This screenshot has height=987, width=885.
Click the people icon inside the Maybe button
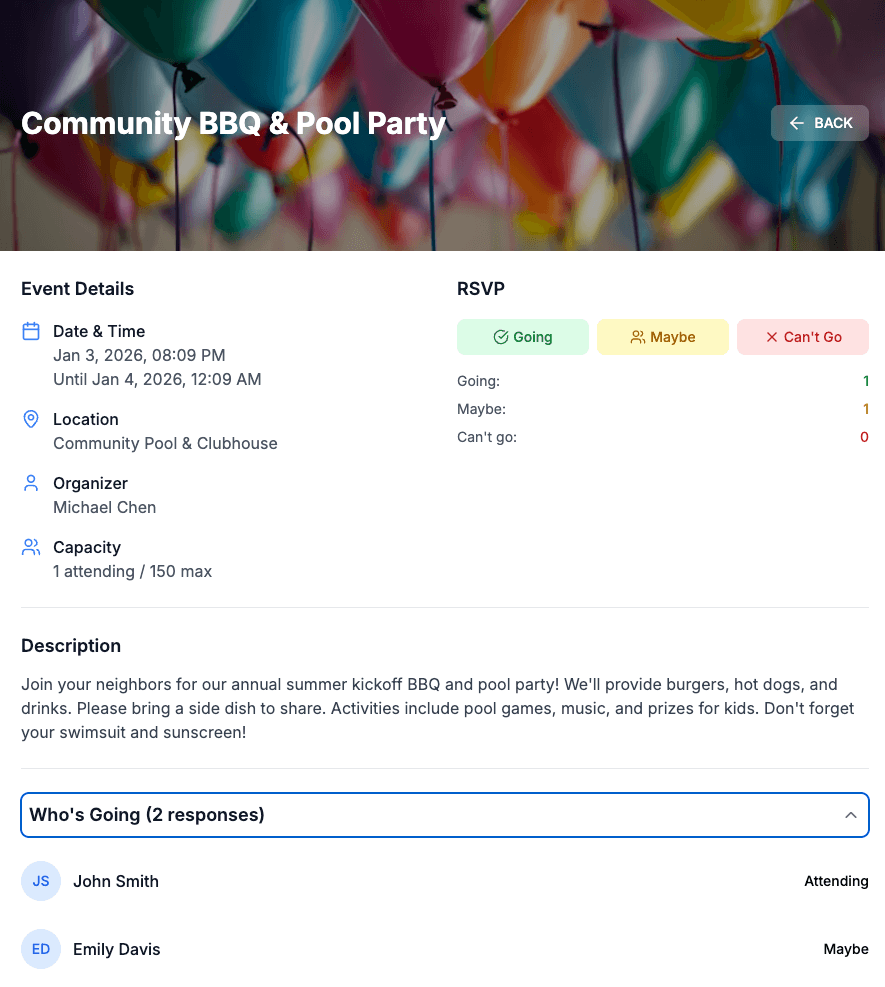637,337
